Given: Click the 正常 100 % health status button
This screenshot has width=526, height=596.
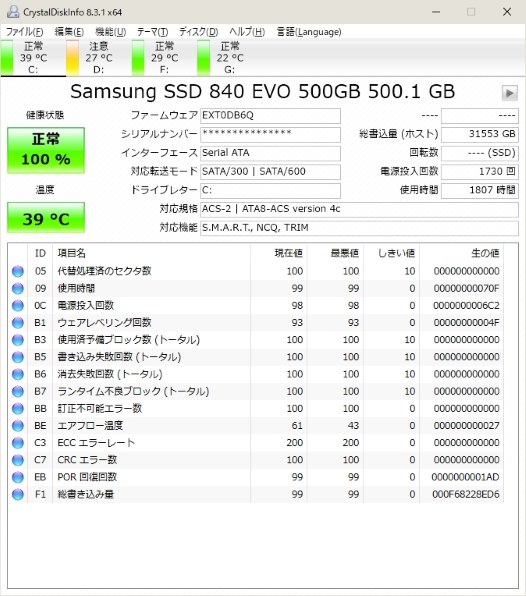Looking at the screenshot, I should (x=46, y=150).
